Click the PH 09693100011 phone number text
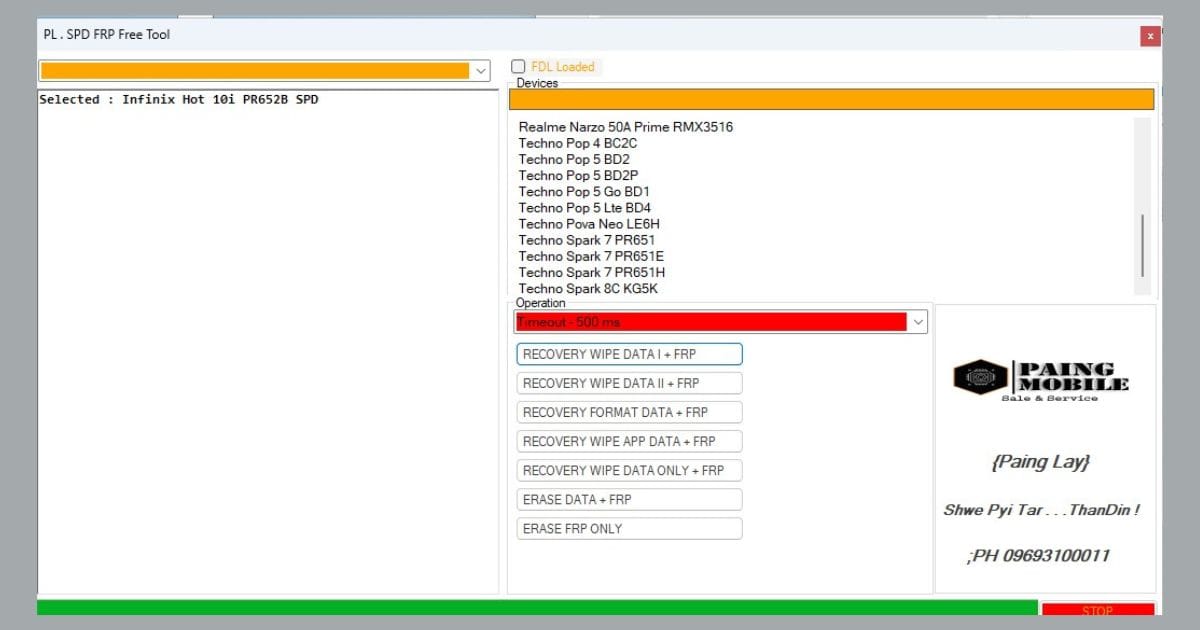Screen dimensions: 1200x630 (x=1038, y=556)
